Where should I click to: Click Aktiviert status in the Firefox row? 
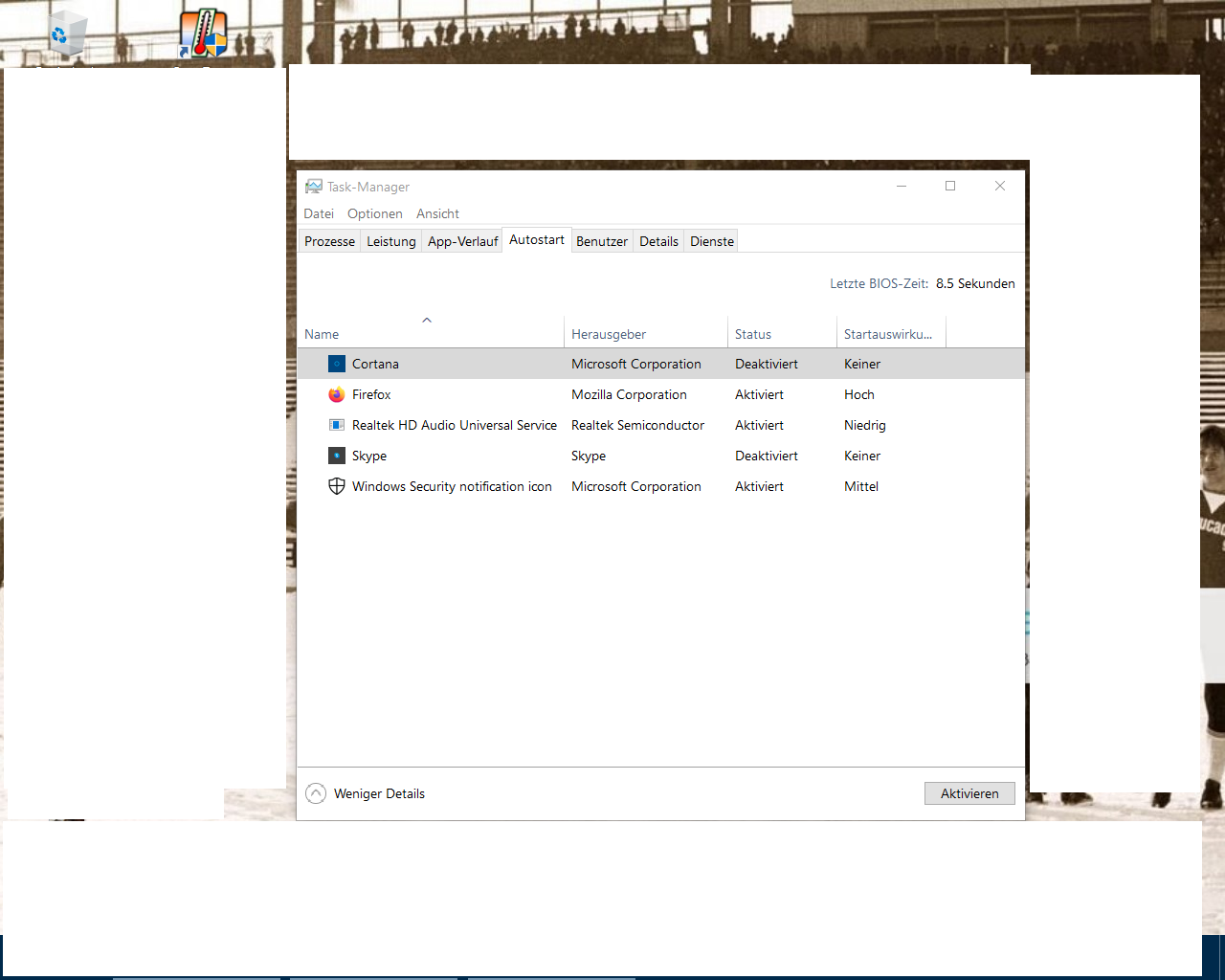pos(759,394)
